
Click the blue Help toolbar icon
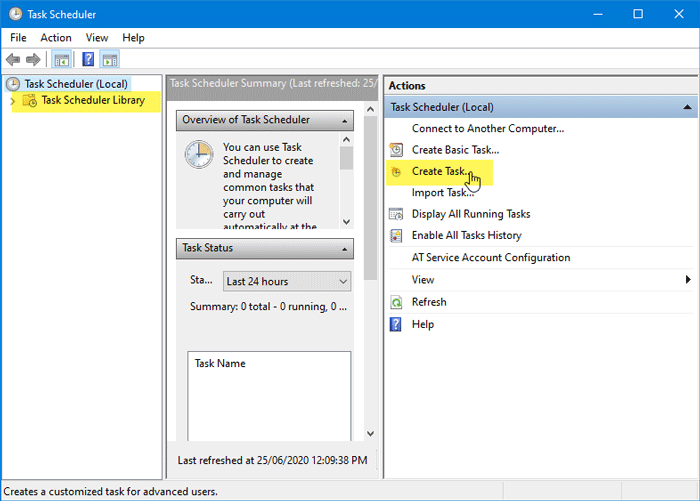(88, 59)
